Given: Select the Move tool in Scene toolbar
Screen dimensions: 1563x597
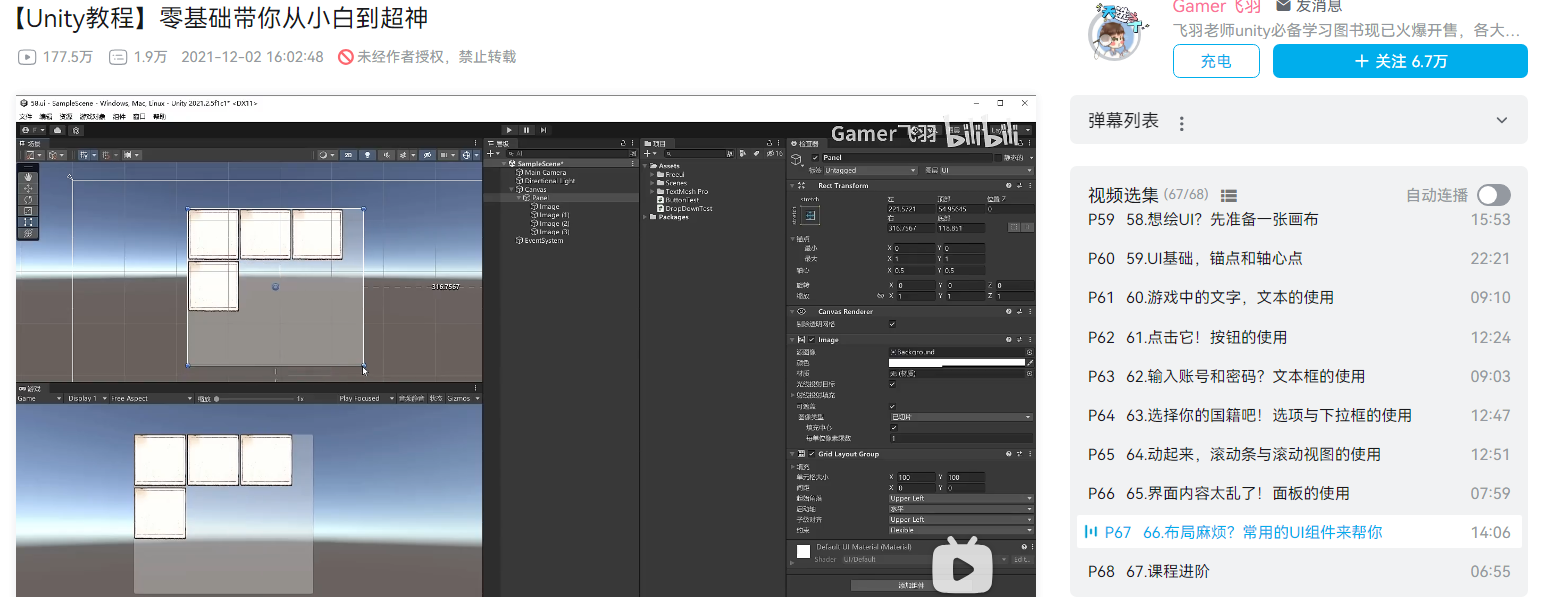Looking at the screenshot, I should click(x=28, y=188).
